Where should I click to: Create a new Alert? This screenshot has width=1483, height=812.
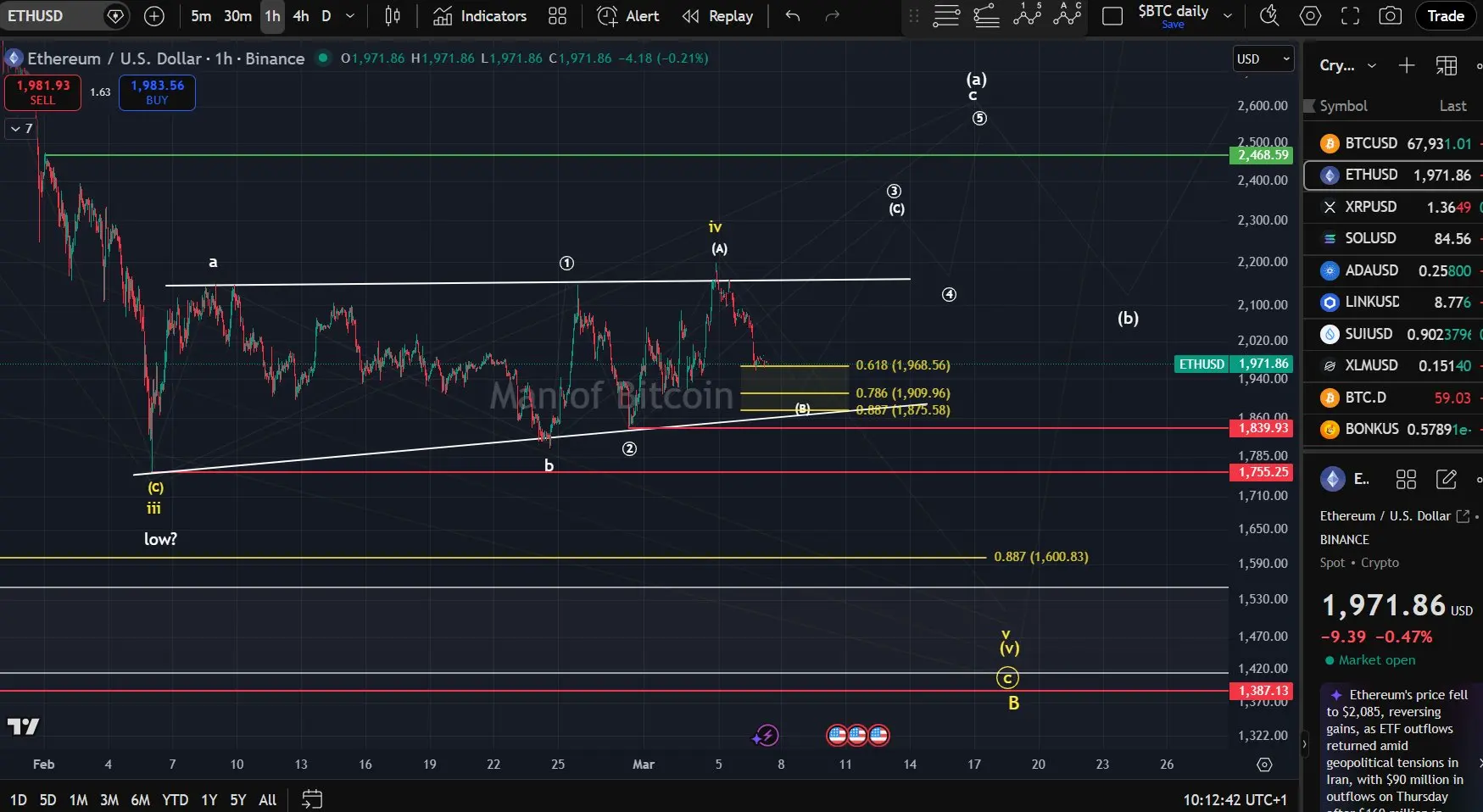(x=628, y=16)
